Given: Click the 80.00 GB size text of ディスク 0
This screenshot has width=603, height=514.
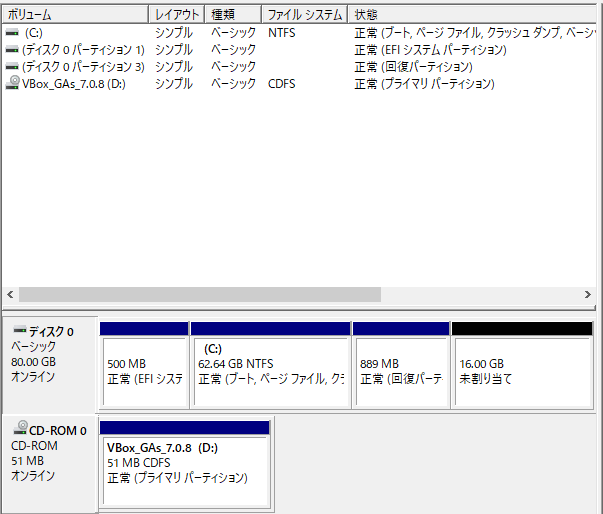Looking at the screenshot, I should click(33, 362).
